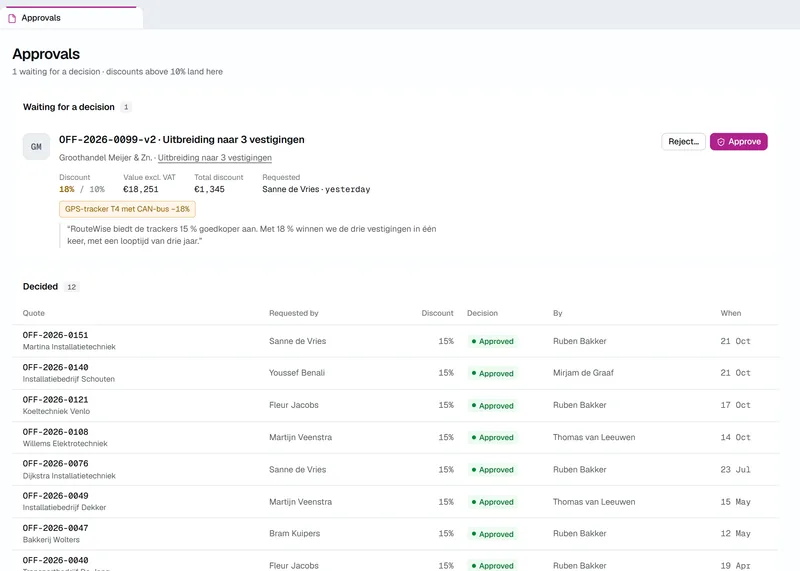The width and height of the screenshot is (800, 571).
Task: Click the Discount column header
Action: (437, 313)
